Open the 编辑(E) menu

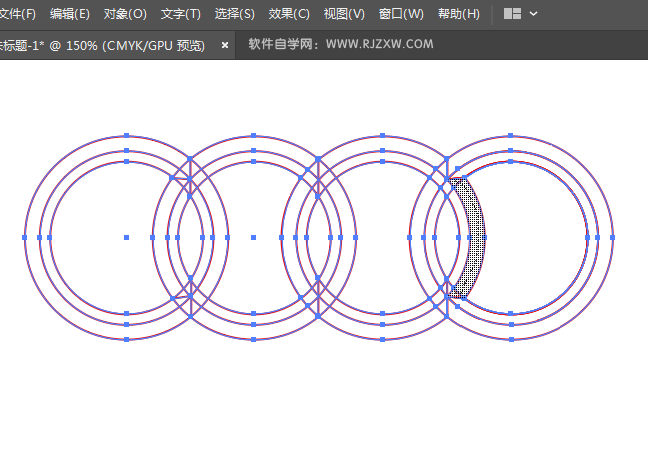(x=69, y=14)
